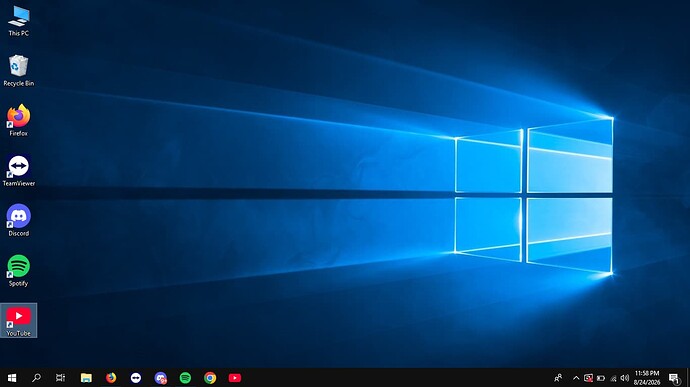
Task: Launch Google Chrome from the taskbar
Action: (210, 378)
